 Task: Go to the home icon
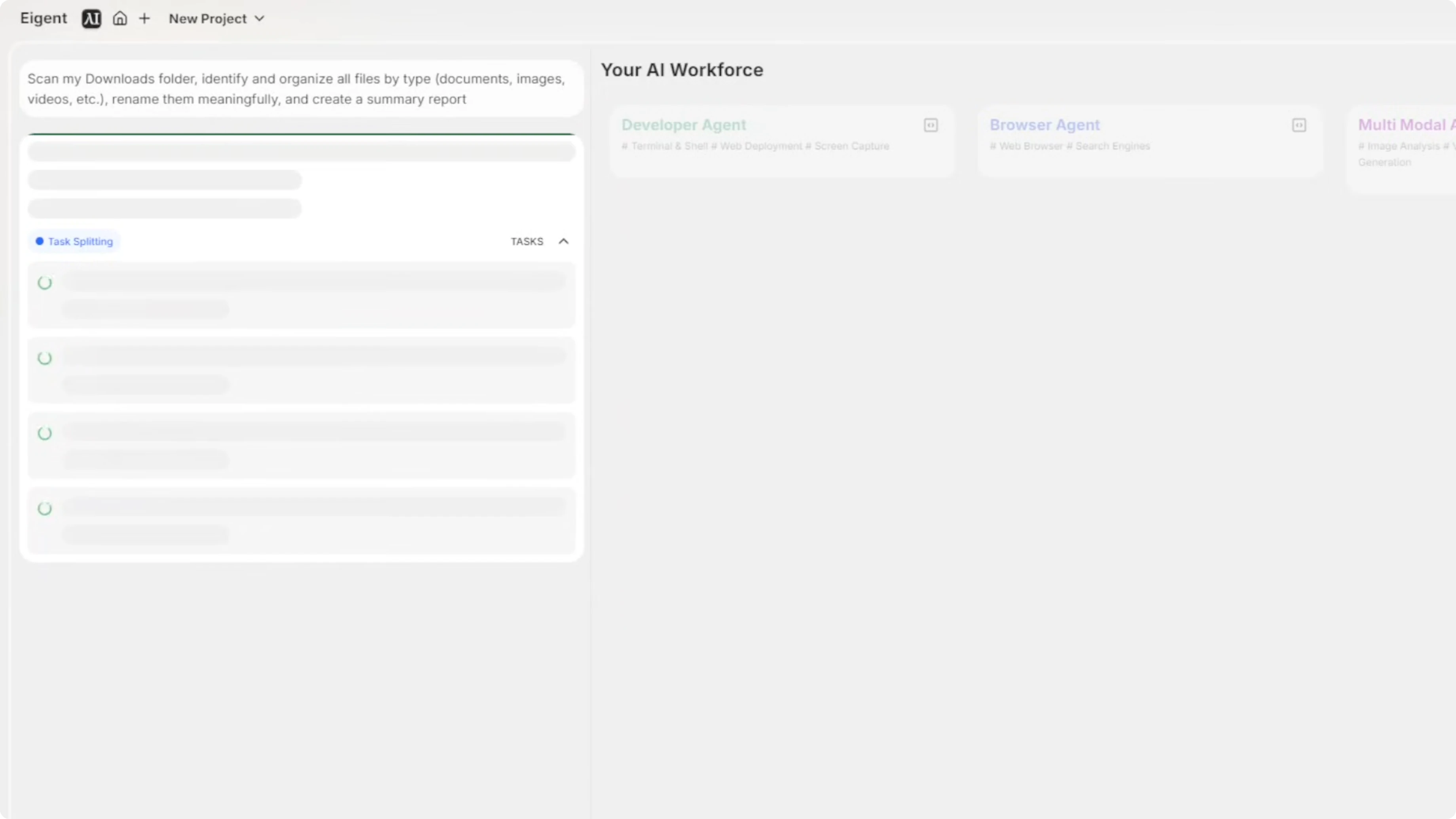[120, 19]
